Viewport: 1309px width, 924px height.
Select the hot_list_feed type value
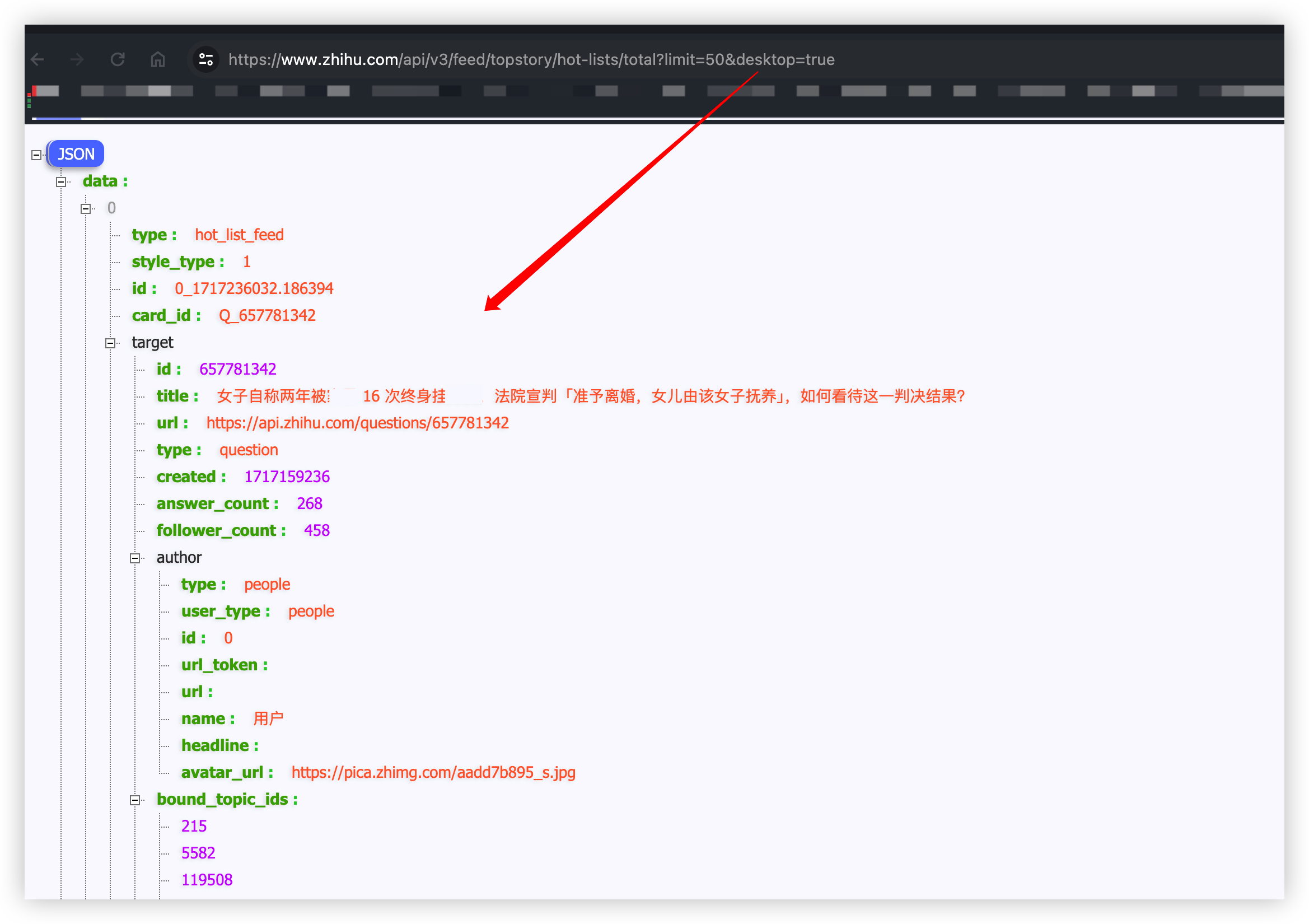point(239,235)
